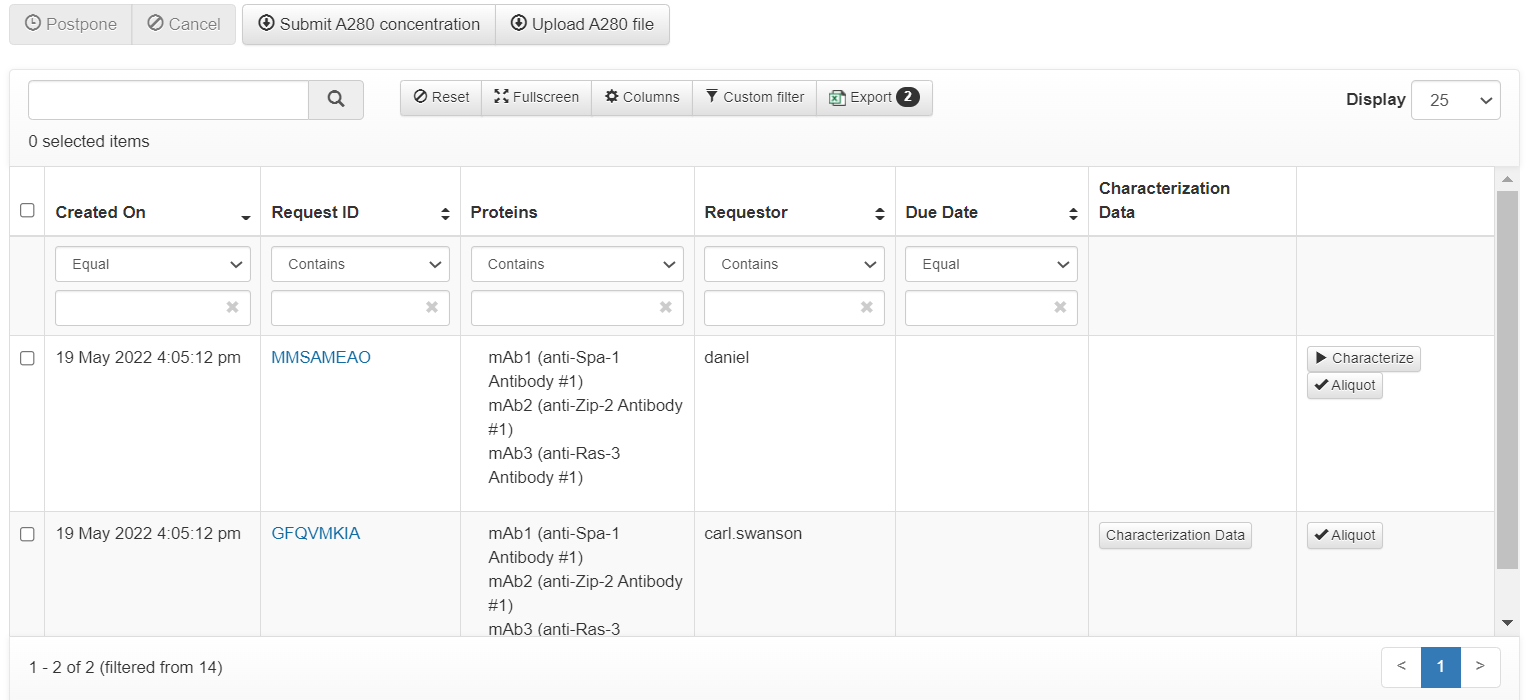This screenshot has height=700, width=1535.
Task: Open the Due Date Equal dropdown
Action: tap(991, 264)
